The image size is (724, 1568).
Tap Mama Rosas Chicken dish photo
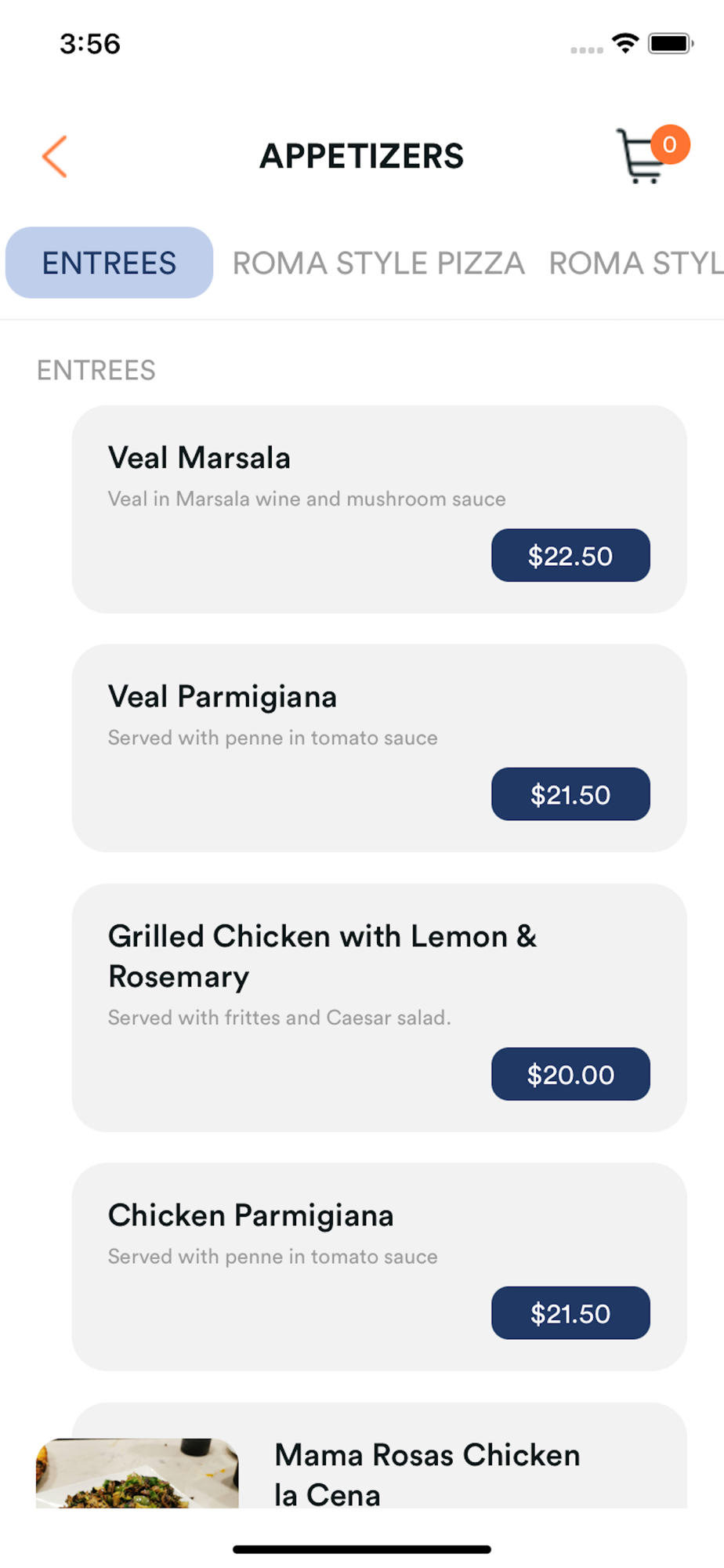pos(137,1473)
